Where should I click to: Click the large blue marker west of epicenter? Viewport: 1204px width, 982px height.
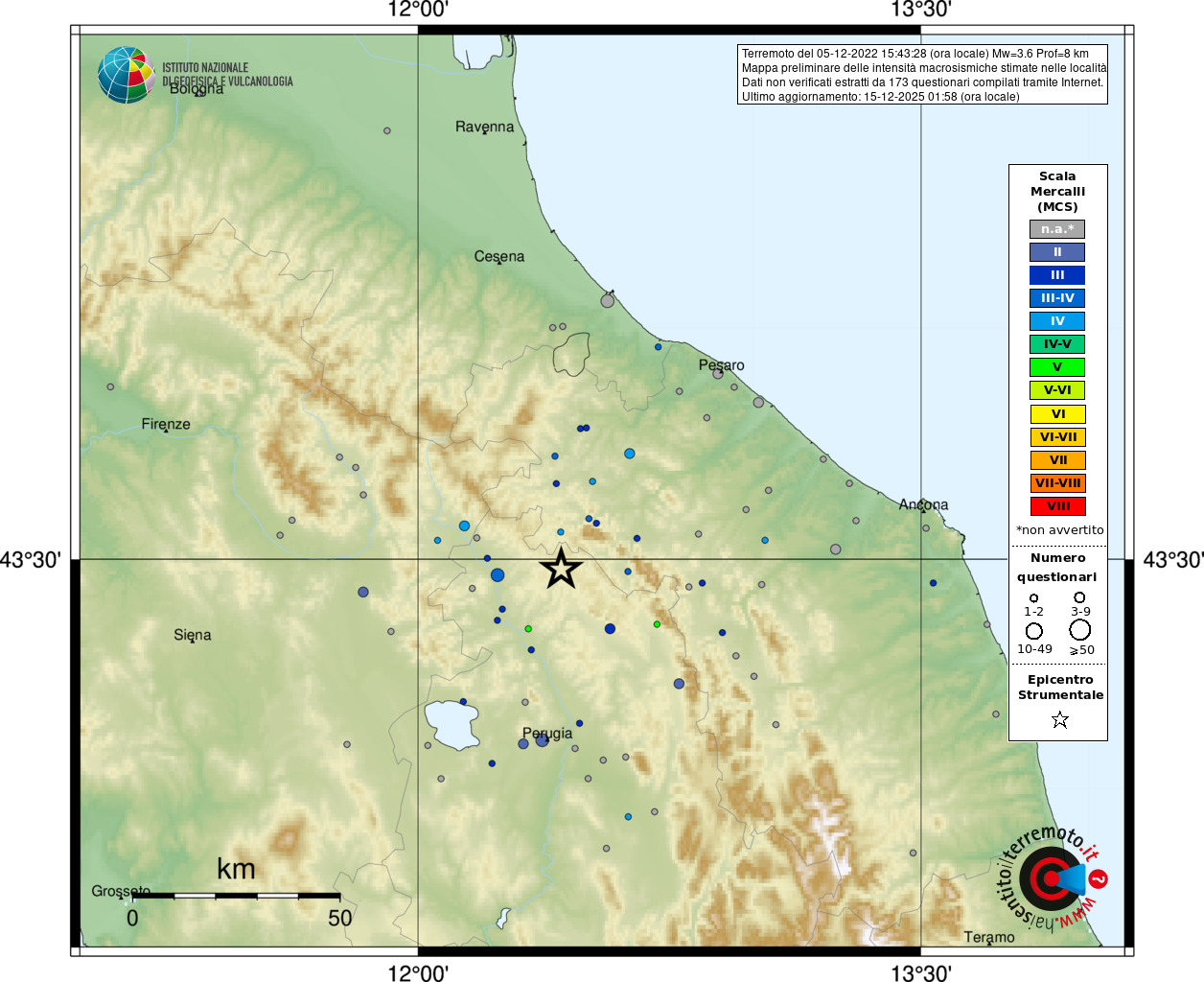(x=497, y=575)
